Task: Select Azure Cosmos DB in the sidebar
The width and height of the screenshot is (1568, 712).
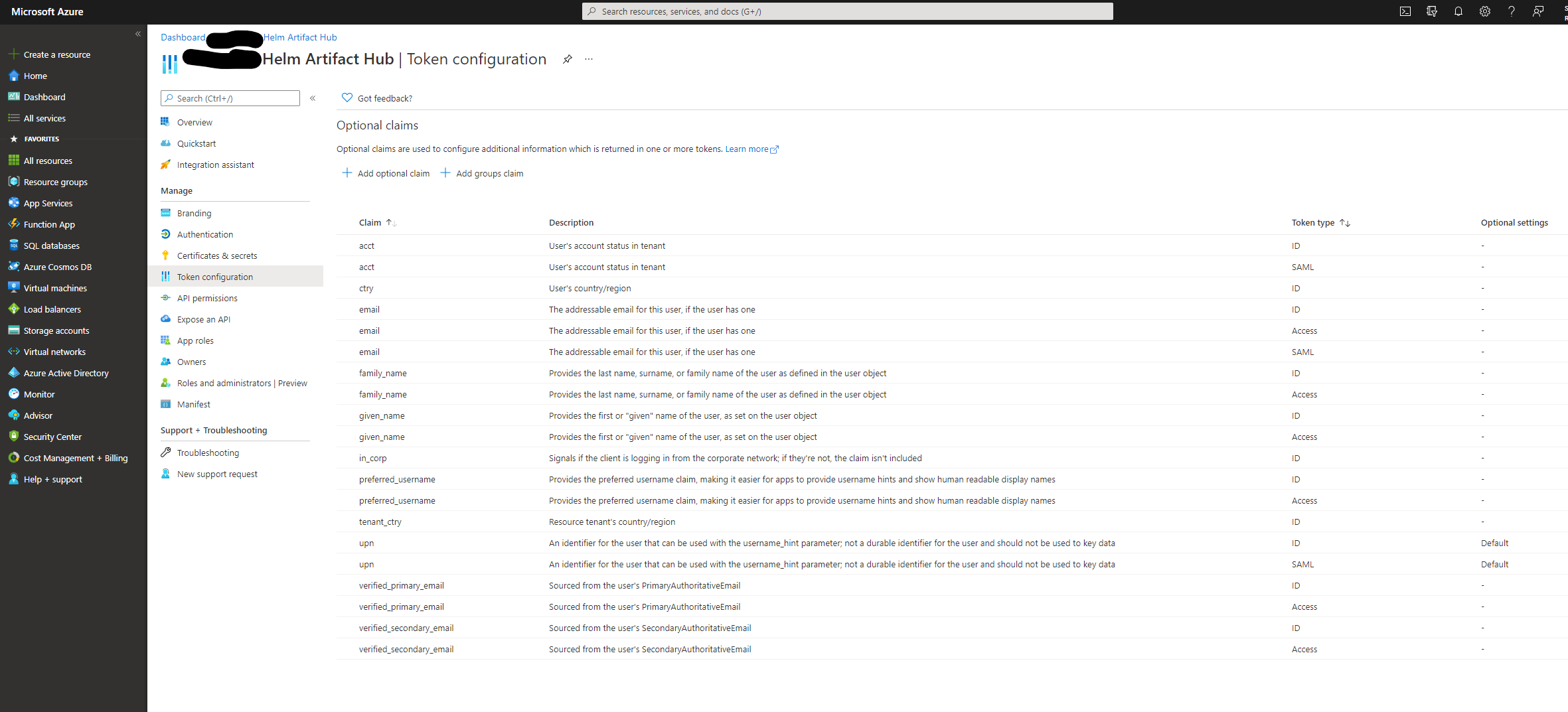Action: click(56, 267)
